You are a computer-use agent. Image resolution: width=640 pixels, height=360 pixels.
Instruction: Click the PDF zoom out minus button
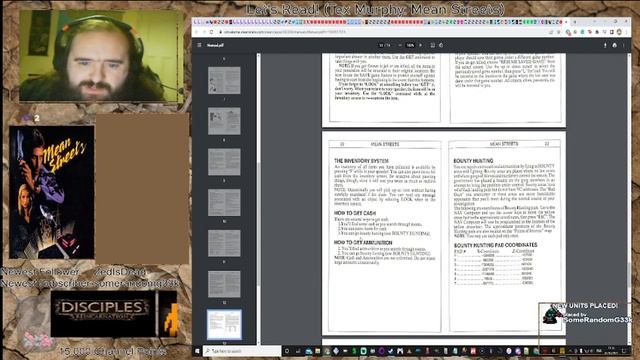pos(400,45)
